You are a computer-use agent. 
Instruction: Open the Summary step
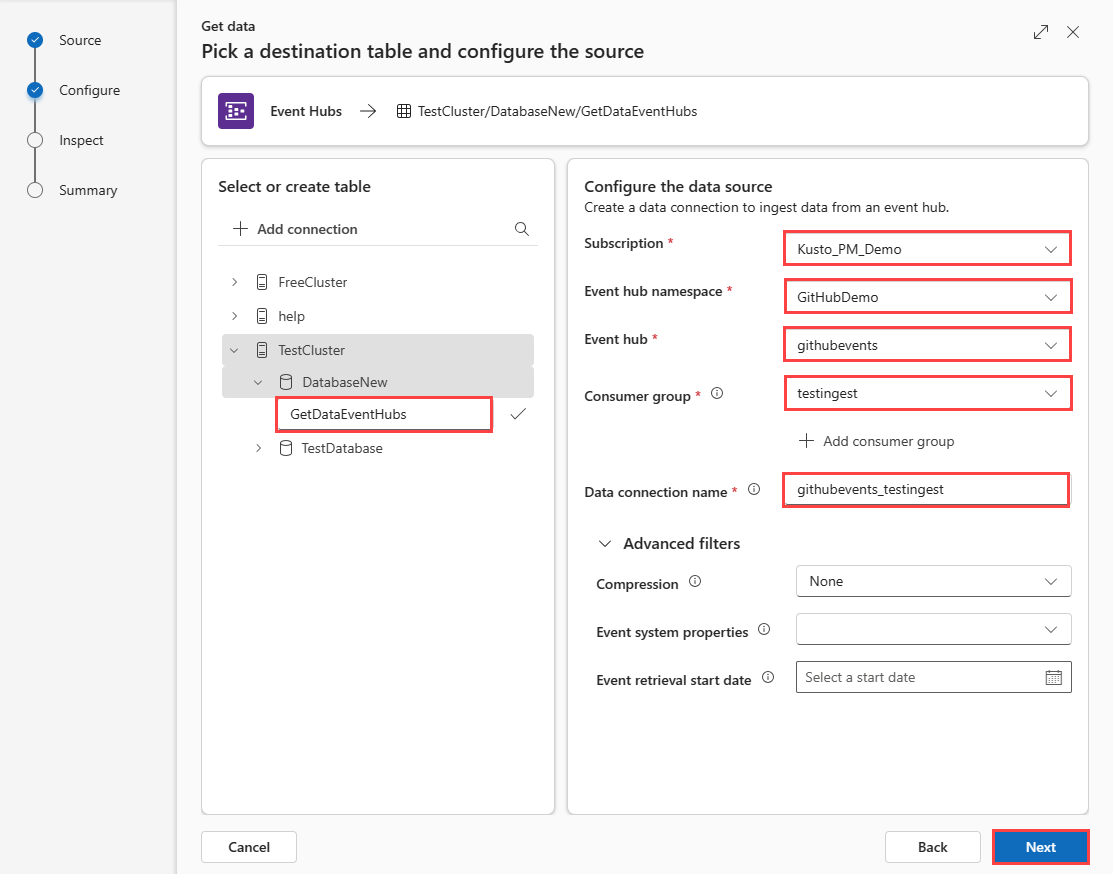click(x=87, y=191)
